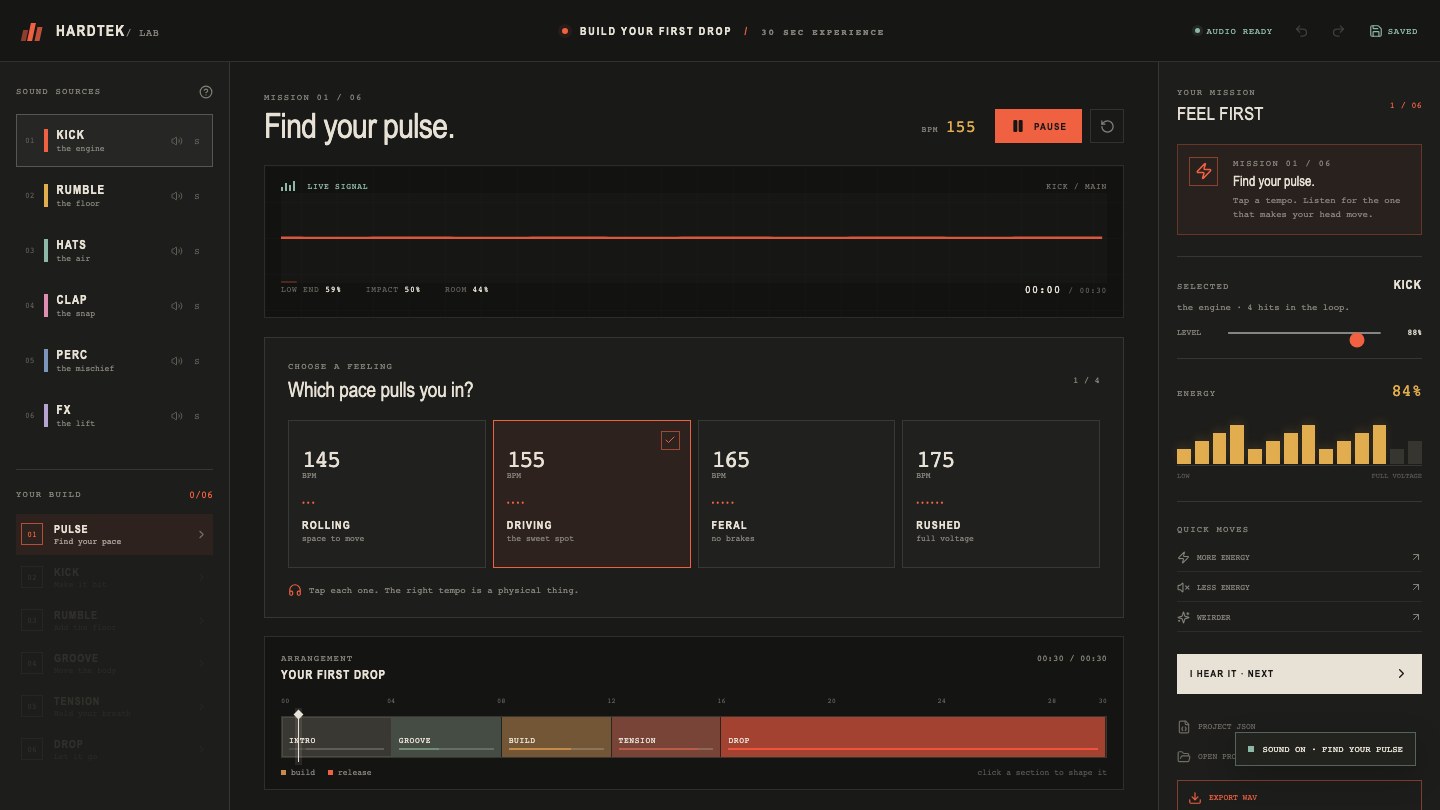Viewport: 1440px width, 810px height.
Task: Select the 145 BPM Rolling pace card
Action: point(387,494)
